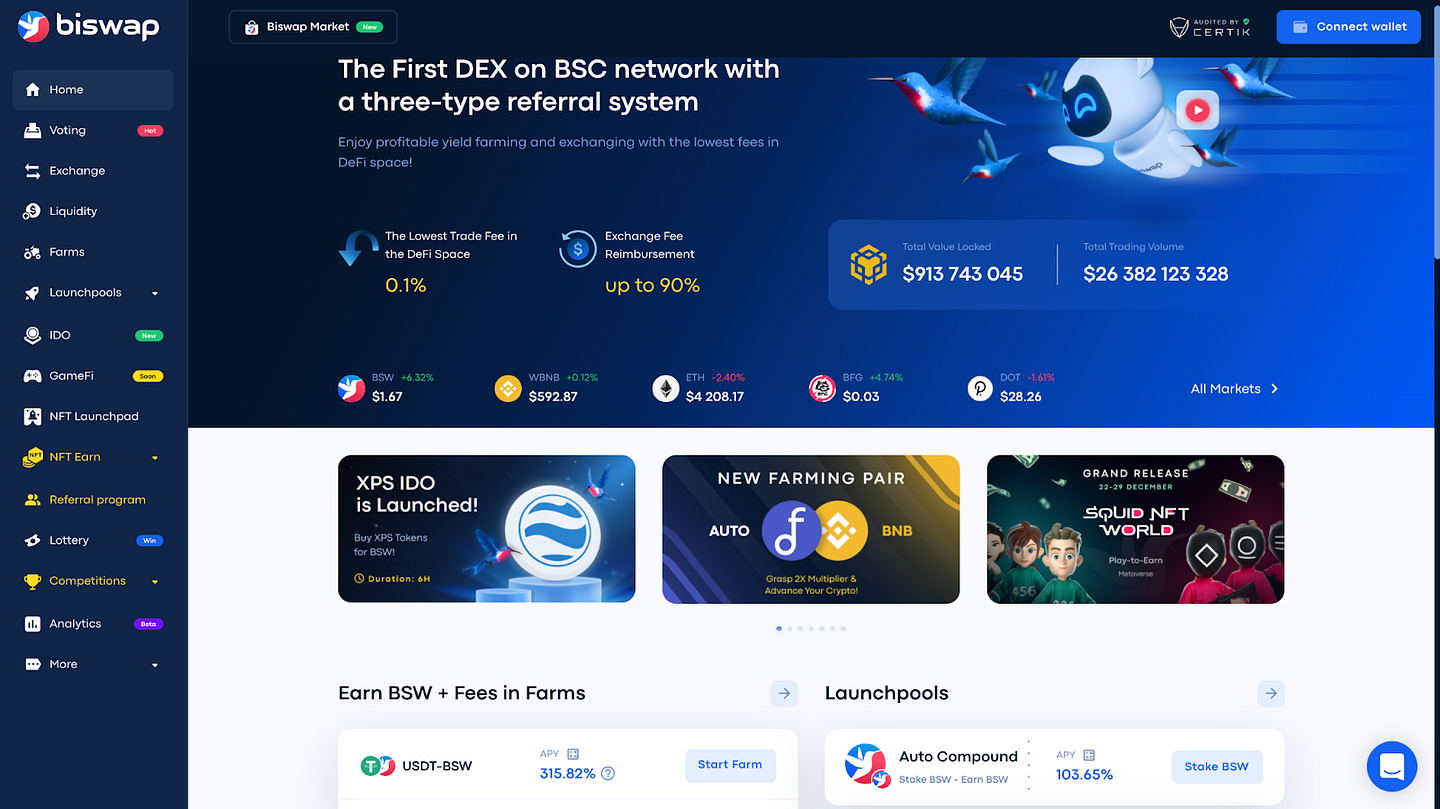Select the second banner carousel dot
1440x809 pixels.
[x=790, y=629]
